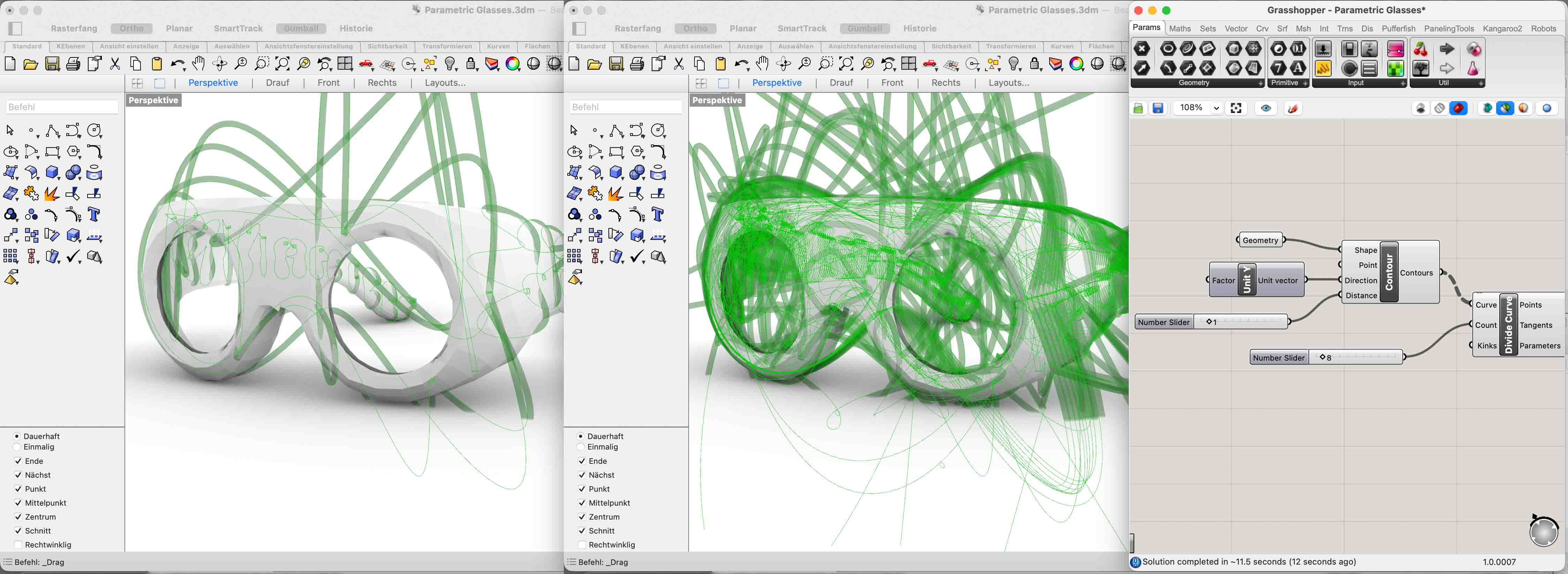Pick the yellow Panel icon in Input group

(1323, 69)
